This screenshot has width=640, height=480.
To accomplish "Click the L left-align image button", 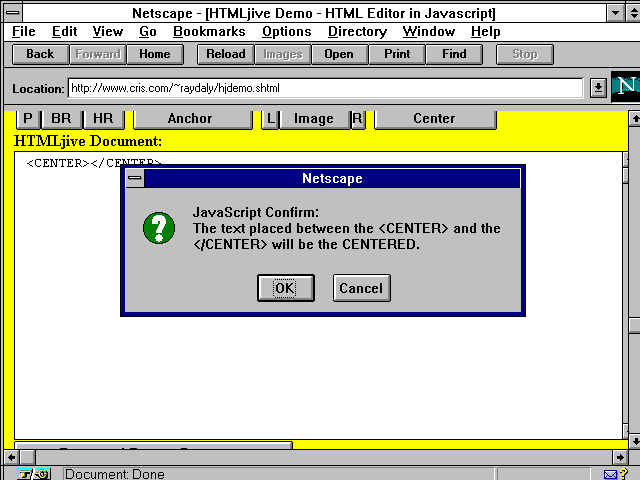I will [270, 119].
